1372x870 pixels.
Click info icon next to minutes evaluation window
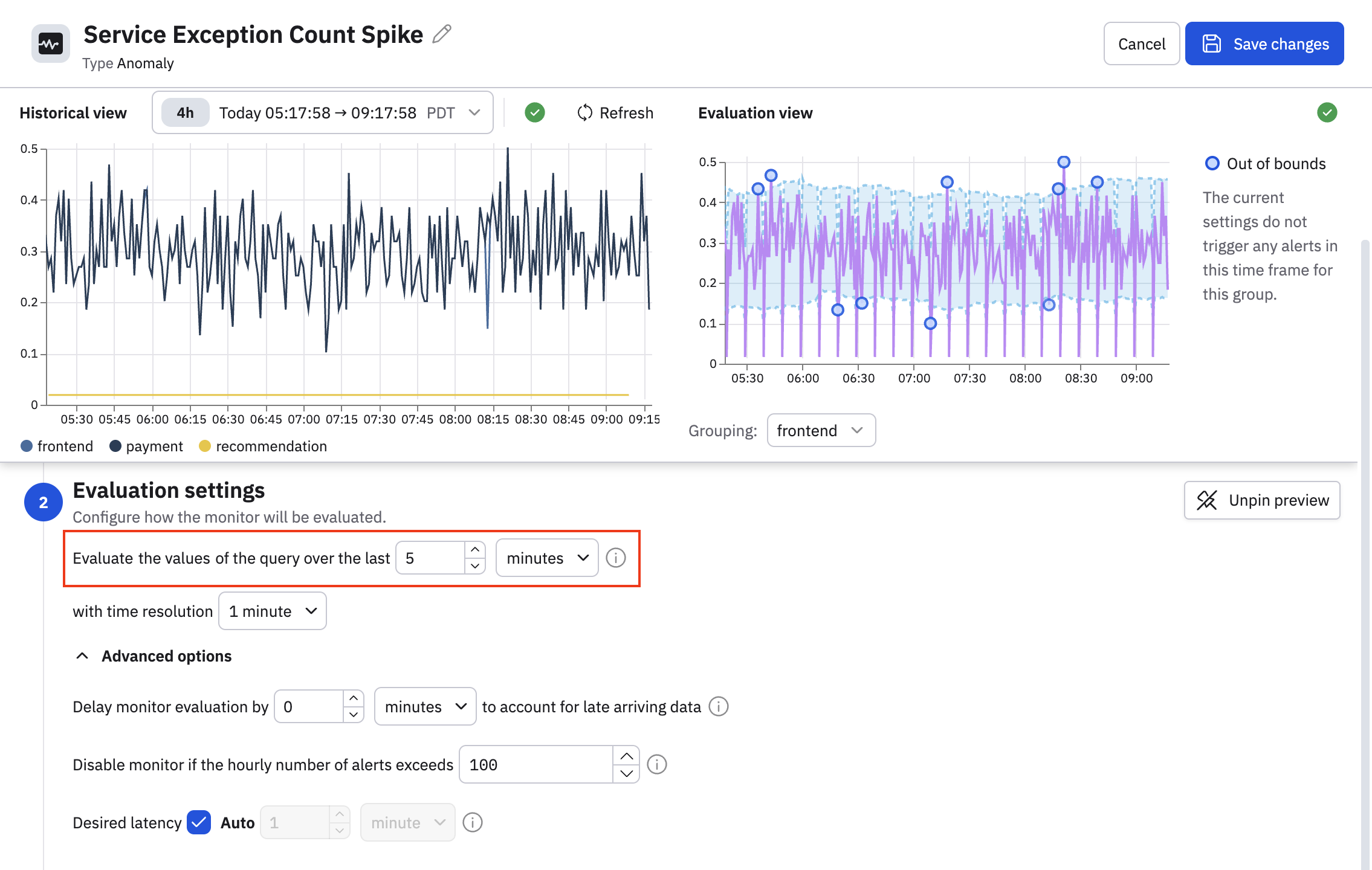pyautogui.click(x=615, y=557)
